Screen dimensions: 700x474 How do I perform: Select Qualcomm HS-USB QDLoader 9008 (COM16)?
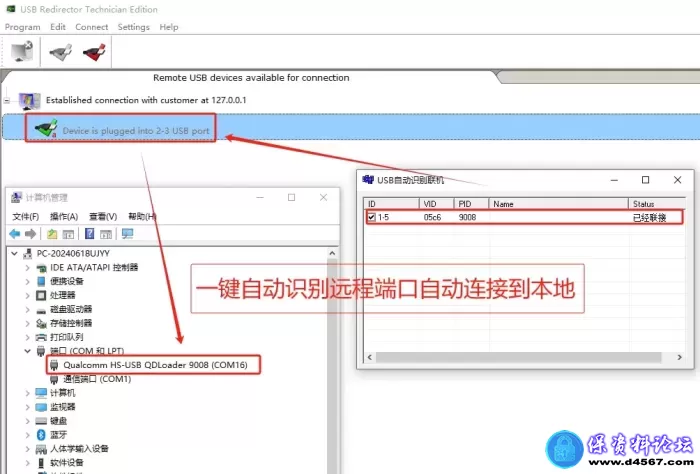[155, 365]
